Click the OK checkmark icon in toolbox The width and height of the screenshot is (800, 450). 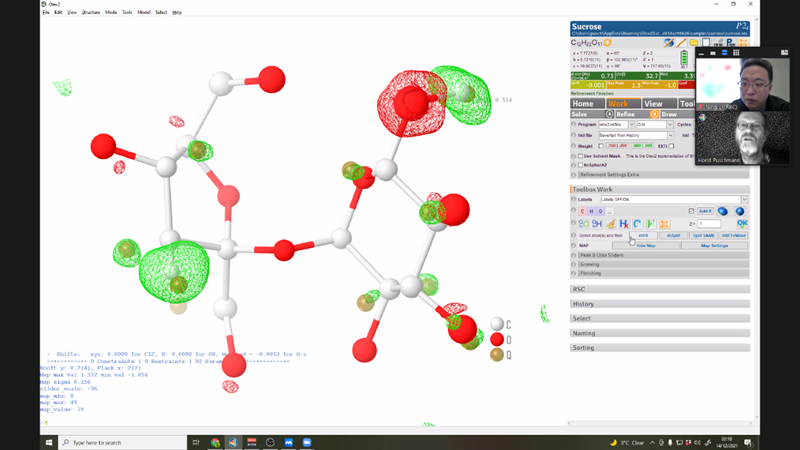tap(742, 224)
